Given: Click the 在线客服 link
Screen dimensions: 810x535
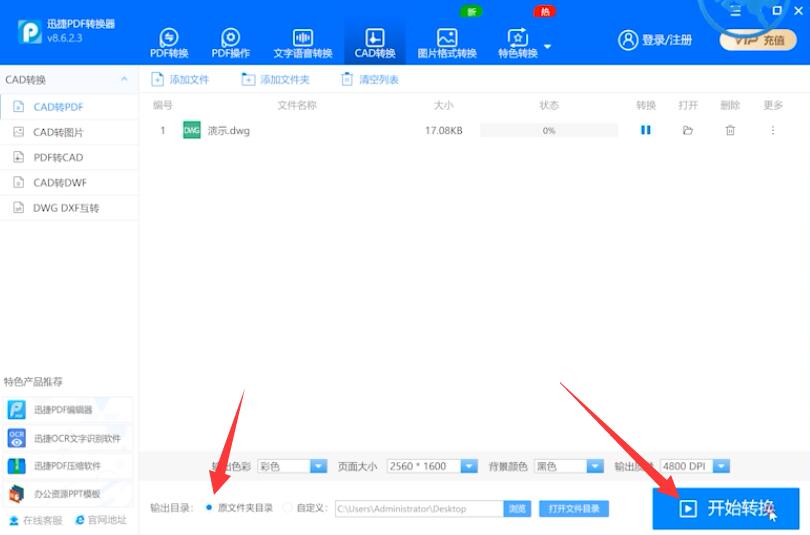Looking at the screenshot, I should (x=36, y=520).
